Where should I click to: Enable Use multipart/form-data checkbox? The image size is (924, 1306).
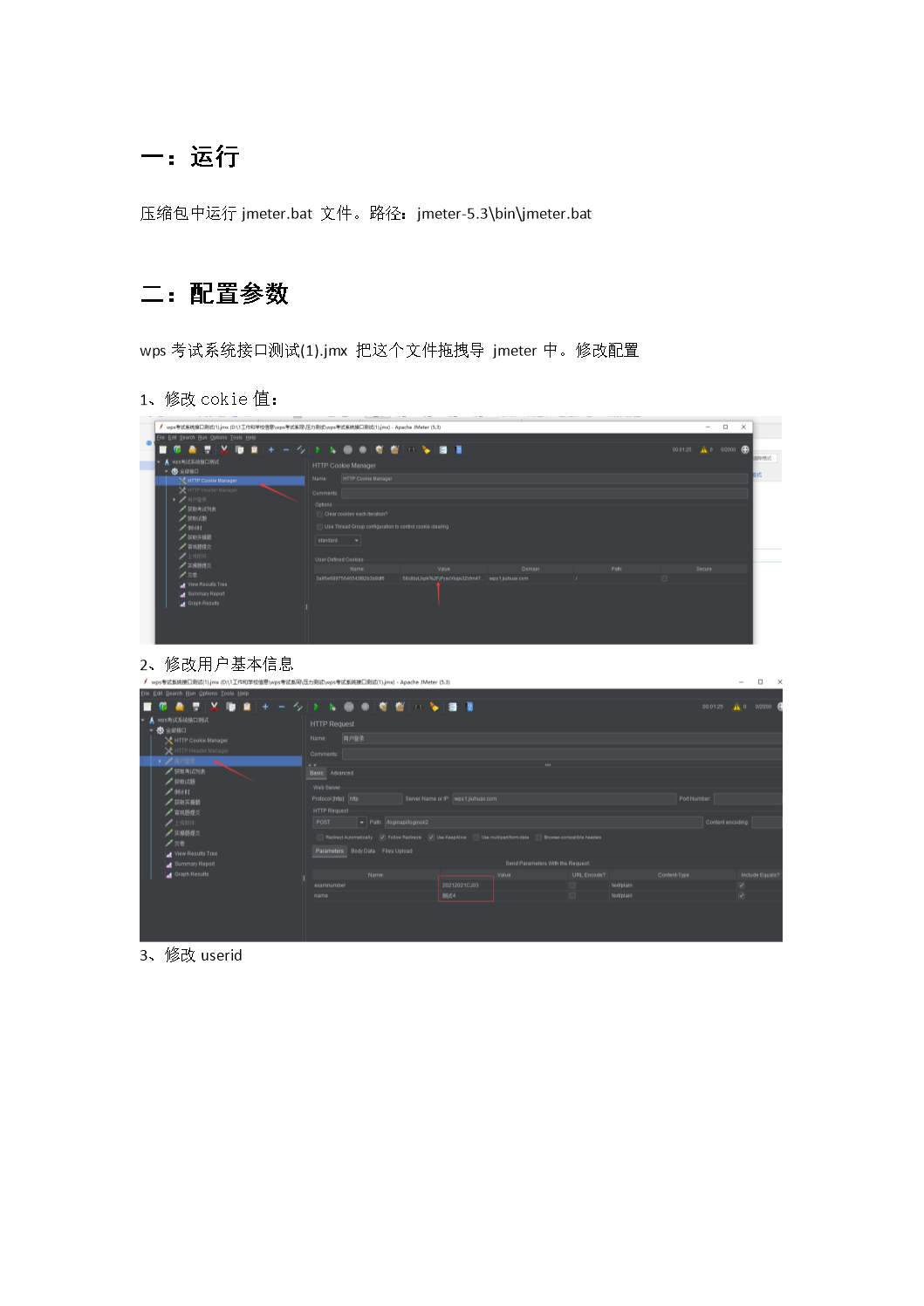pyautogui.click(x=476, y=838)
